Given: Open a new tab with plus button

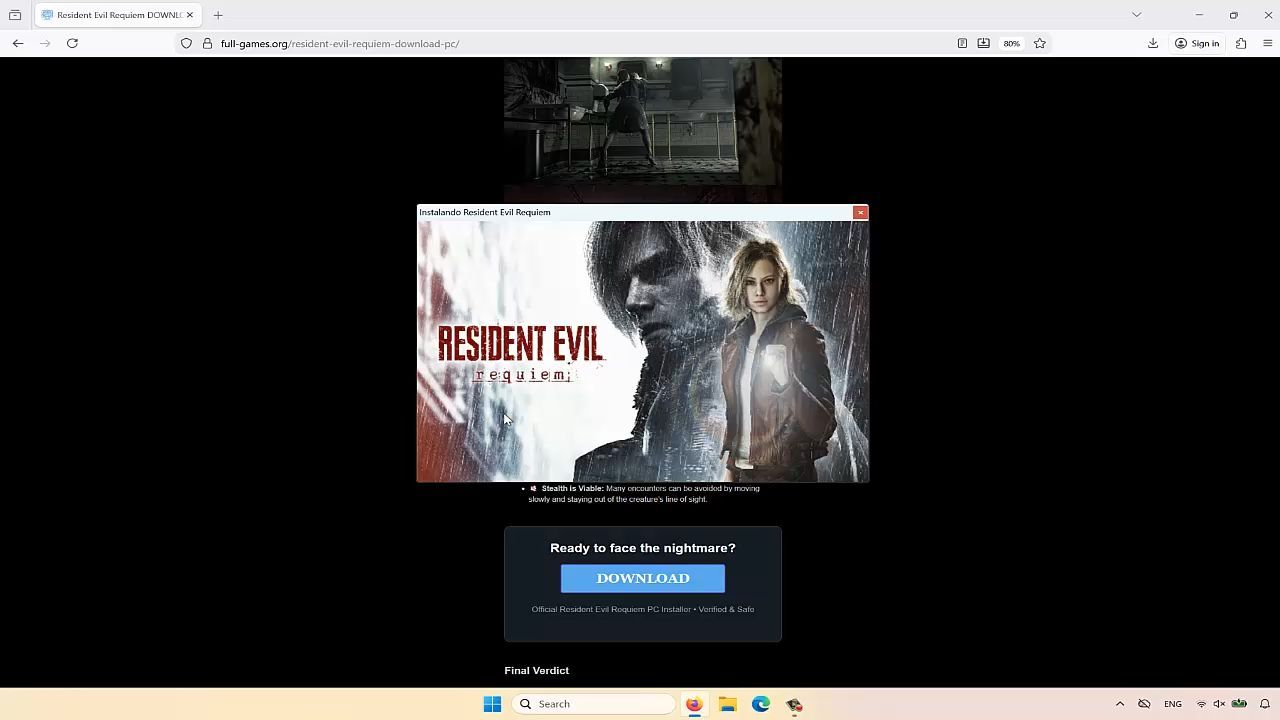Looking at the screenshot, I should (218, 15).
